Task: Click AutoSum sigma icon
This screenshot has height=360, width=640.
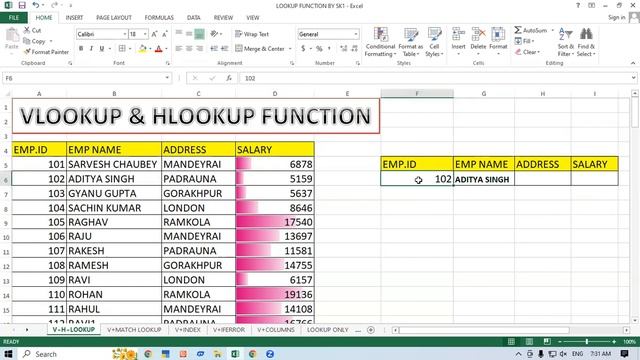Action: (x=518, y=30)
